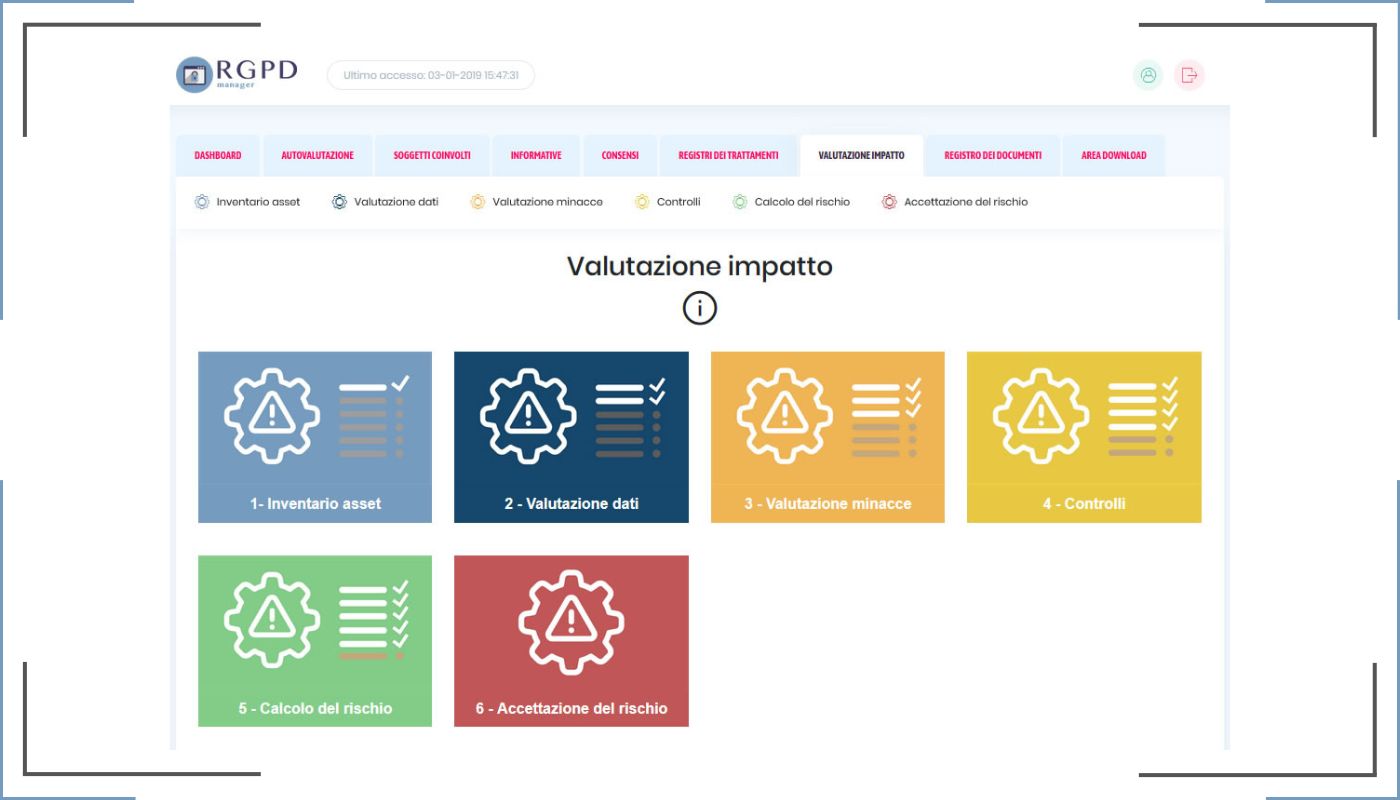Open the user profile icon
1400x800 pixels.
[1148, 75]
